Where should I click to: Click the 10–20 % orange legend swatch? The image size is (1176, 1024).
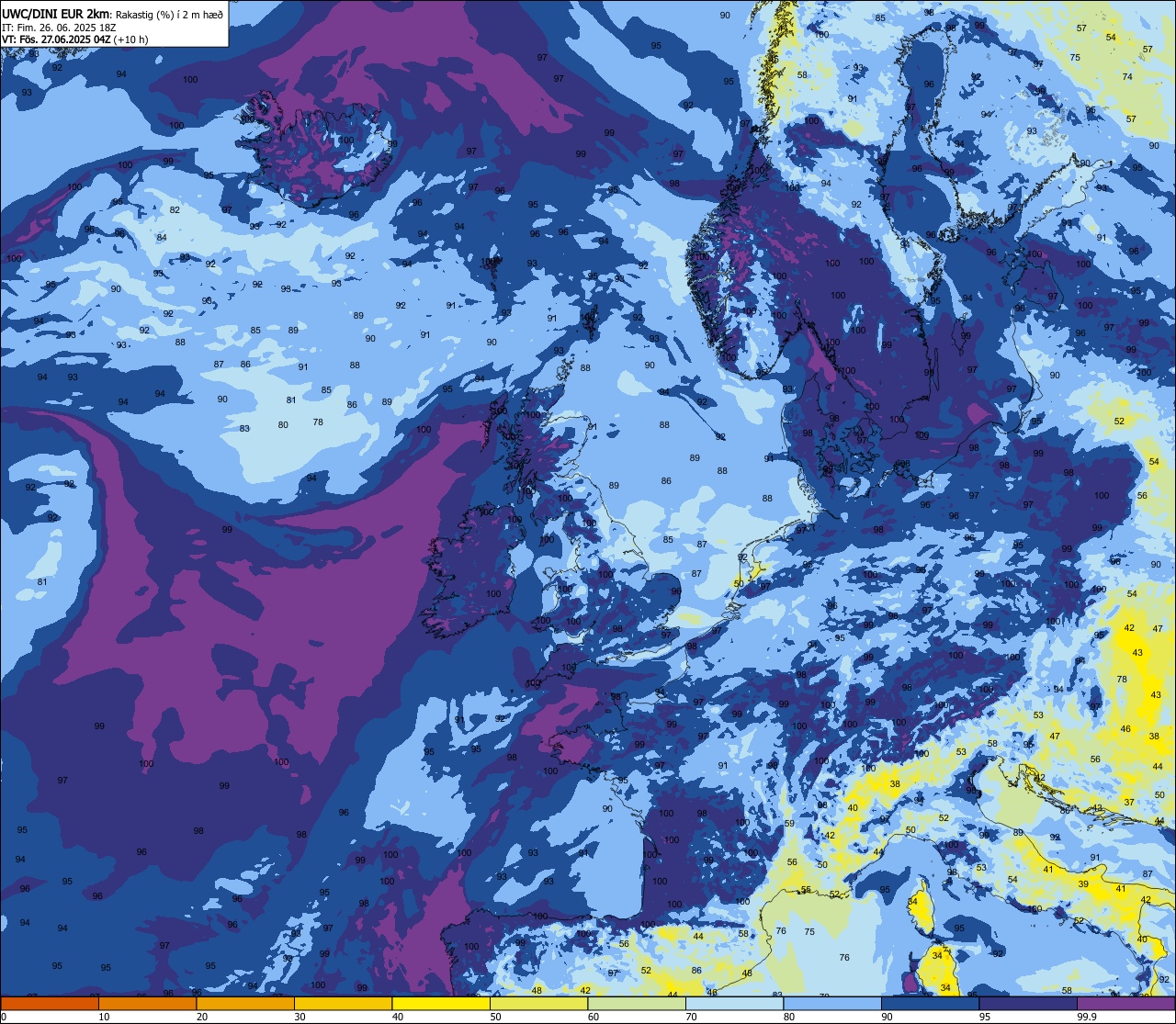[147, 1004]
